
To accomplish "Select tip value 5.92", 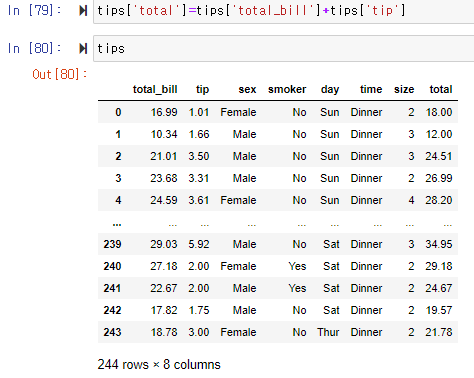I will (x=199, y=244).
